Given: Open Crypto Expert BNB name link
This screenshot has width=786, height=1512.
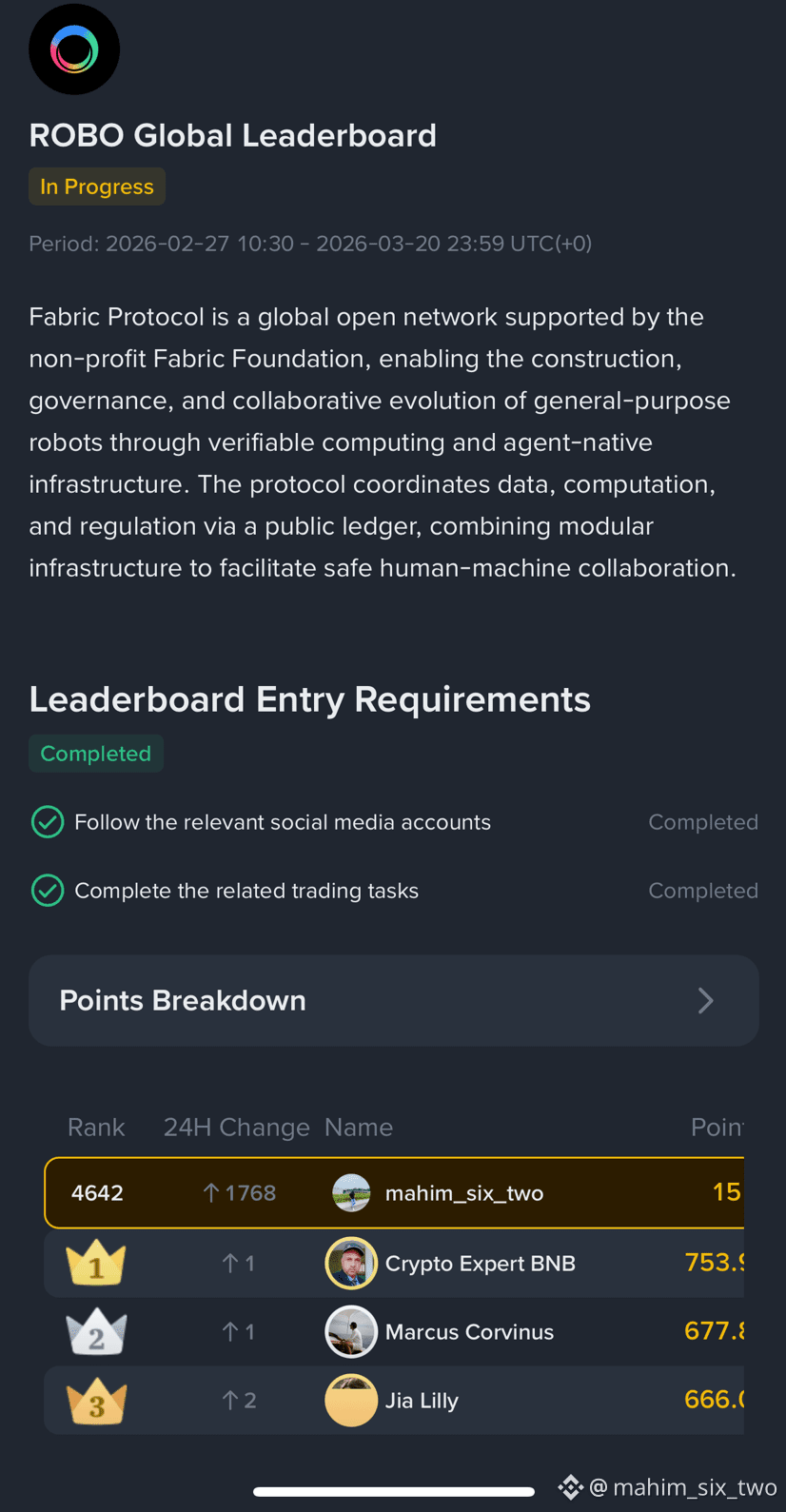Looking at the screenshot, I should pyautogui.click(x=481, y=1263).
